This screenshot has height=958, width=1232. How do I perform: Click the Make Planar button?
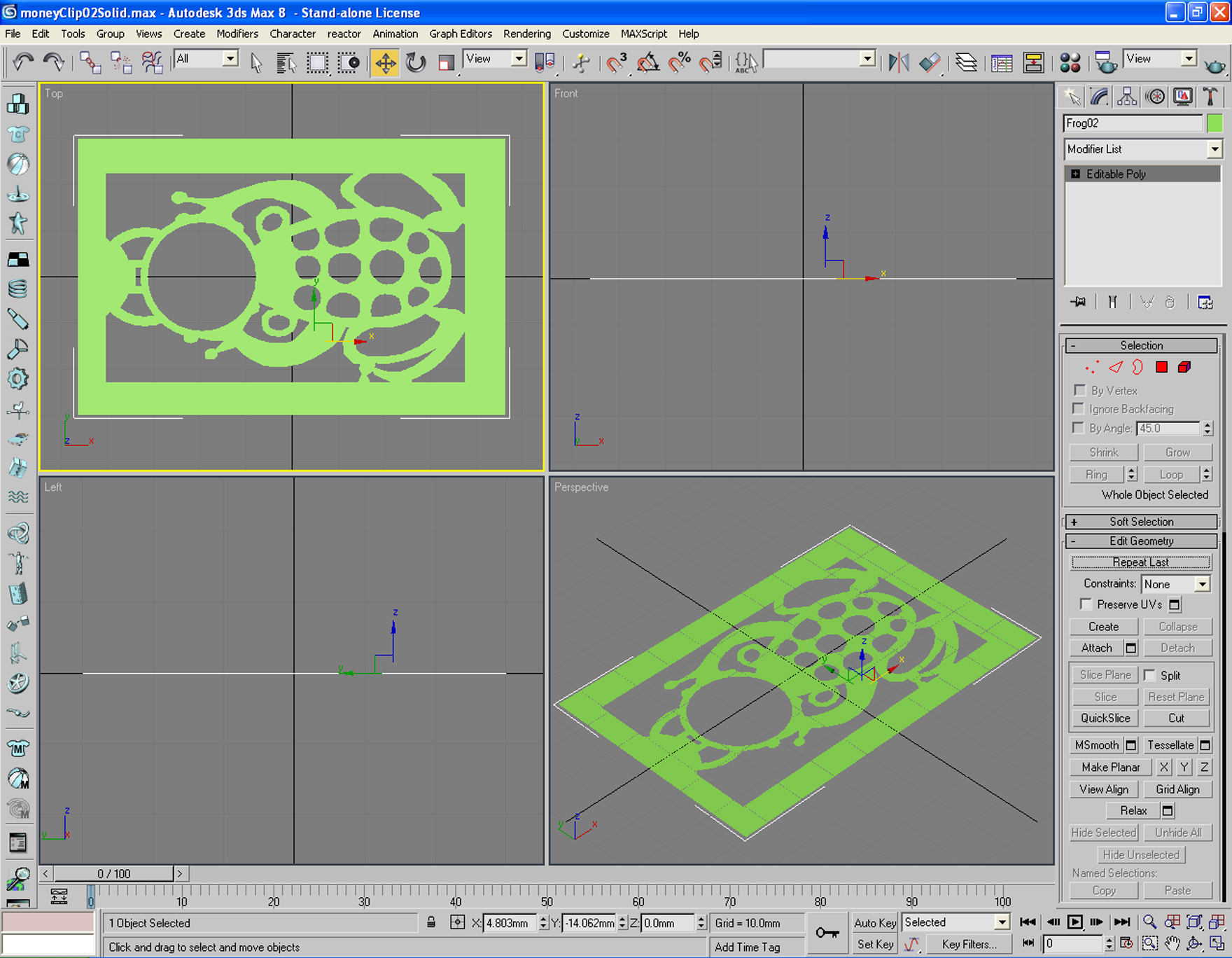(1110, 767)
